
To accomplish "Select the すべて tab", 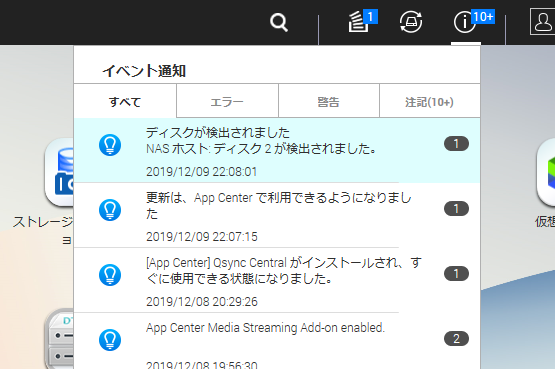I will pos(125,102).
